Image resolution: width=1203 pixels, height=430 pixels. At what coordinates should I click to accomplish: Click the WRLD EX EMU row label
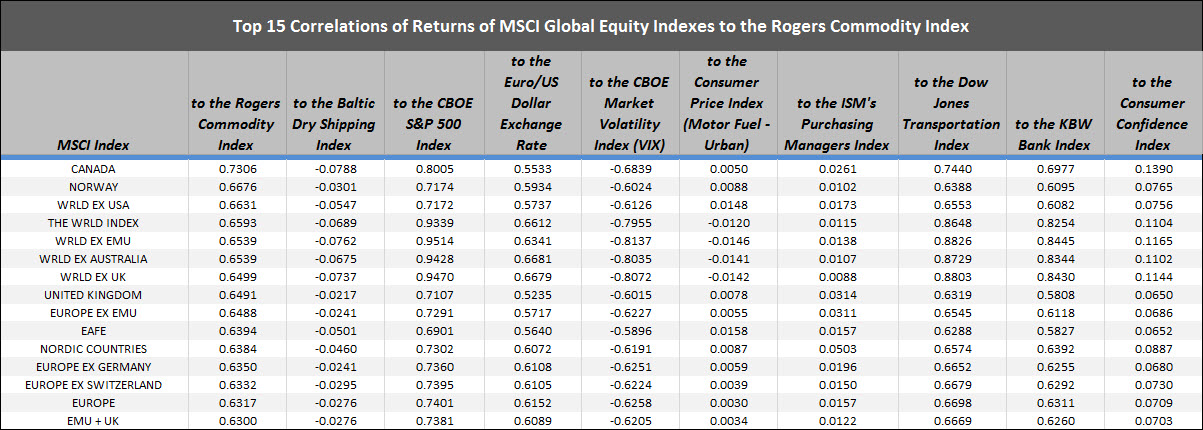tap(94, 241)
